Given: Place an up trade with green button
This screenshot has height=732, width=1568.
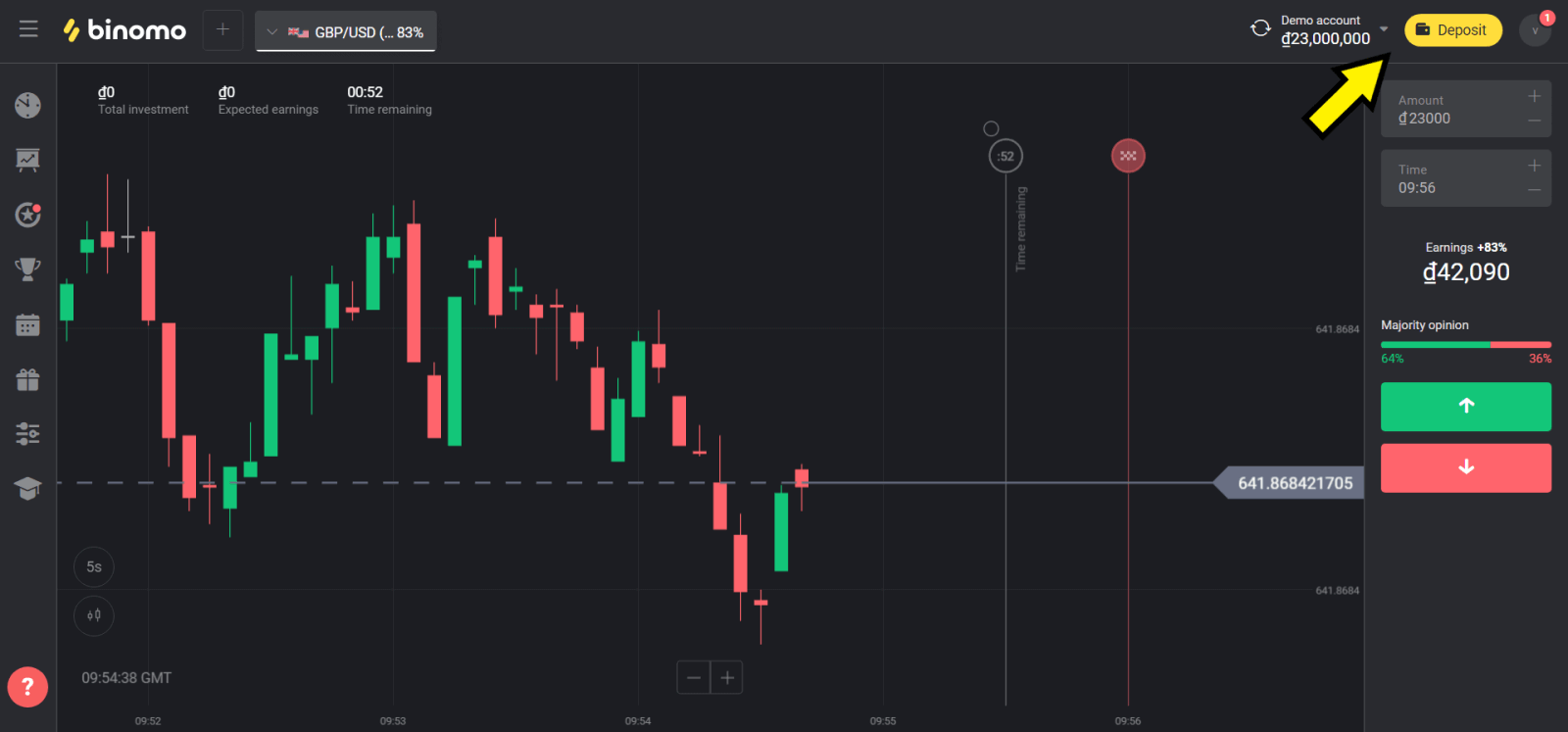Looking at the screenshot, I should click(1465, 407).
